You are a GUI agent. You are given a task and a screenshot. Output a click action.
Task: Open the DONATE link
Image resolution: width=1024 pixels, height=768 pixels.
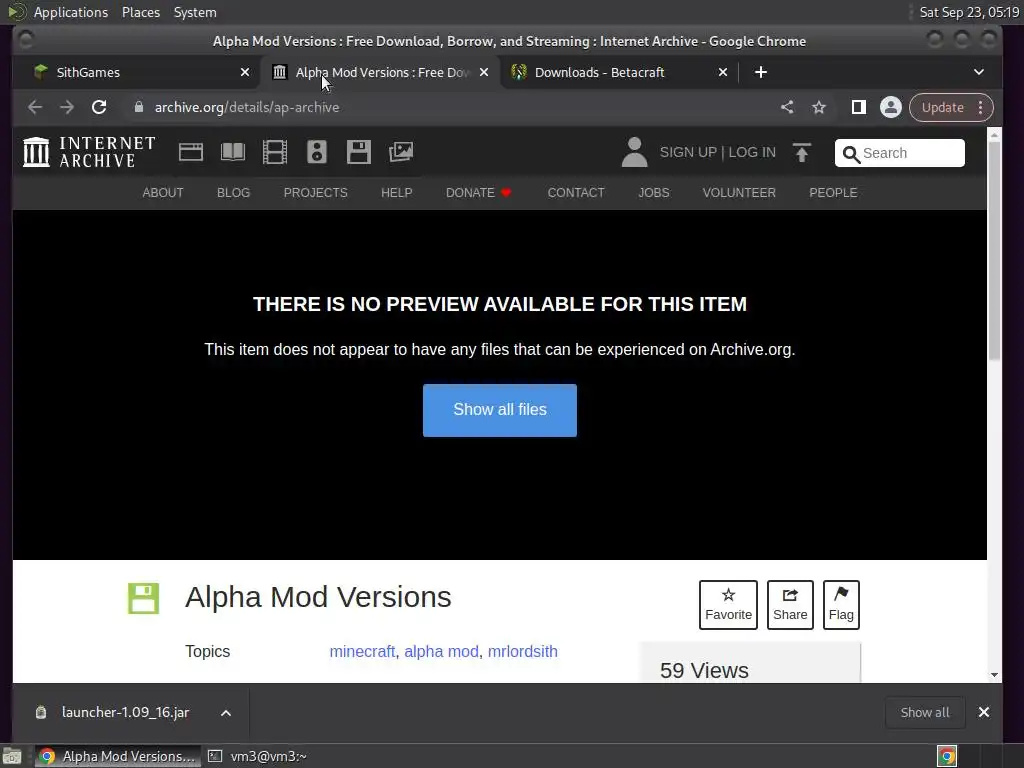pos(478,193)
